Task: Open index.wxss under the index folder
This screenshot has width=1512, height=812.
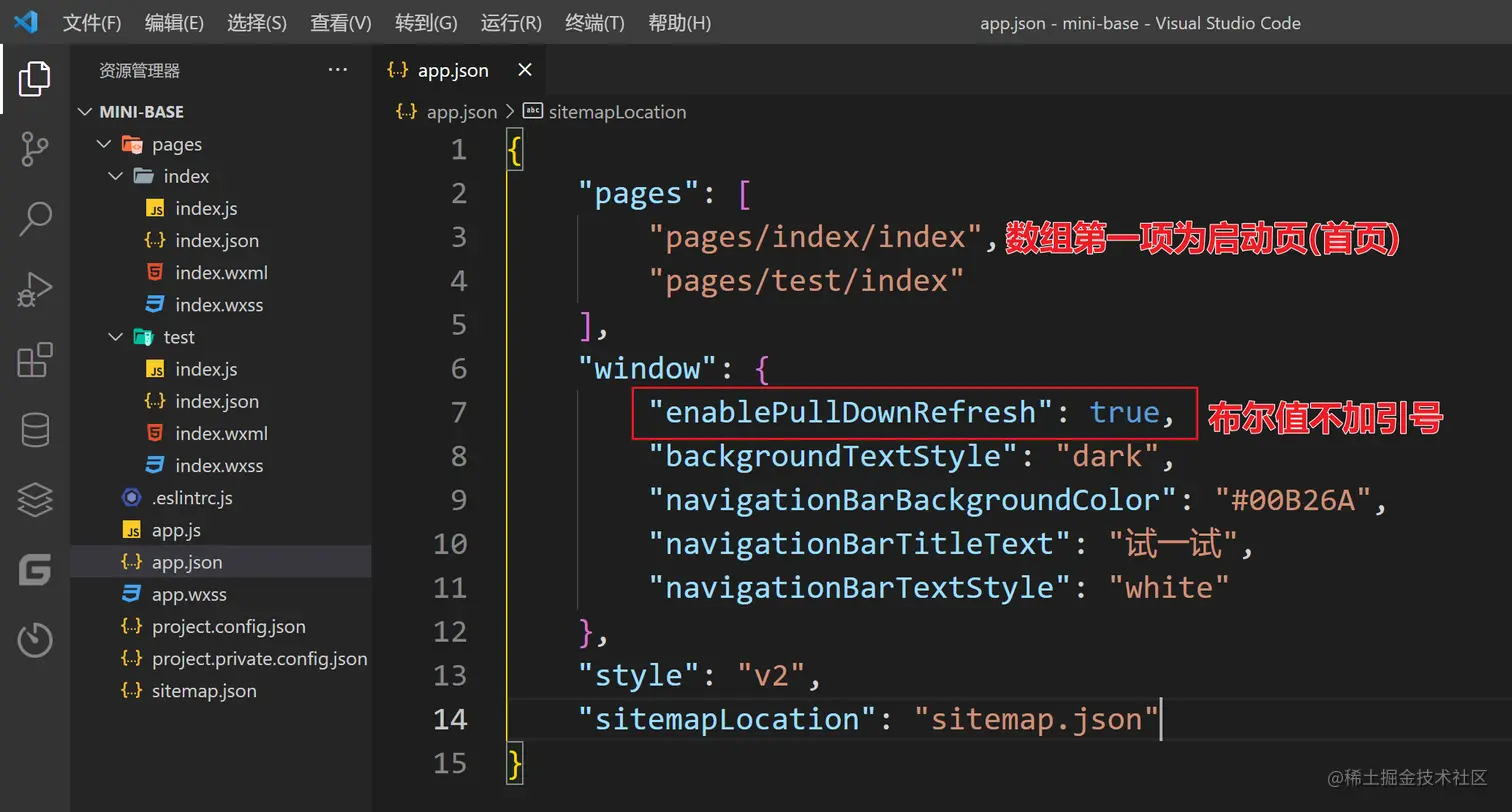Action: pyautogui.click(x=219, y=305)
